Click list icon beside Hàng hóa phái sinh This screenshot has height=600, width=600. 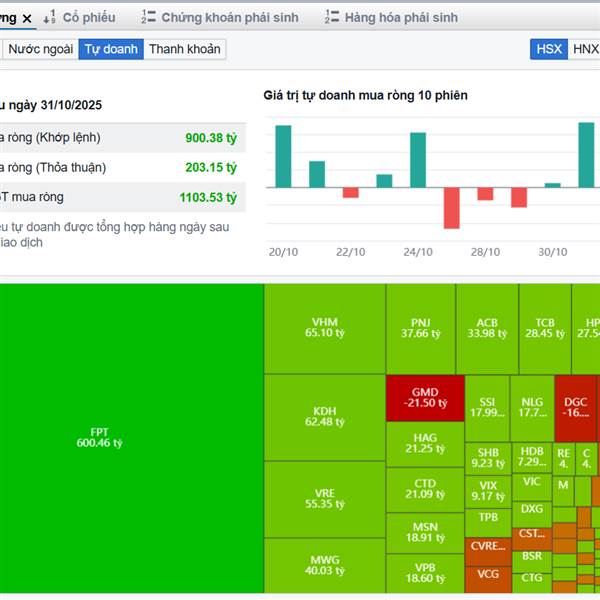(331, 17)
